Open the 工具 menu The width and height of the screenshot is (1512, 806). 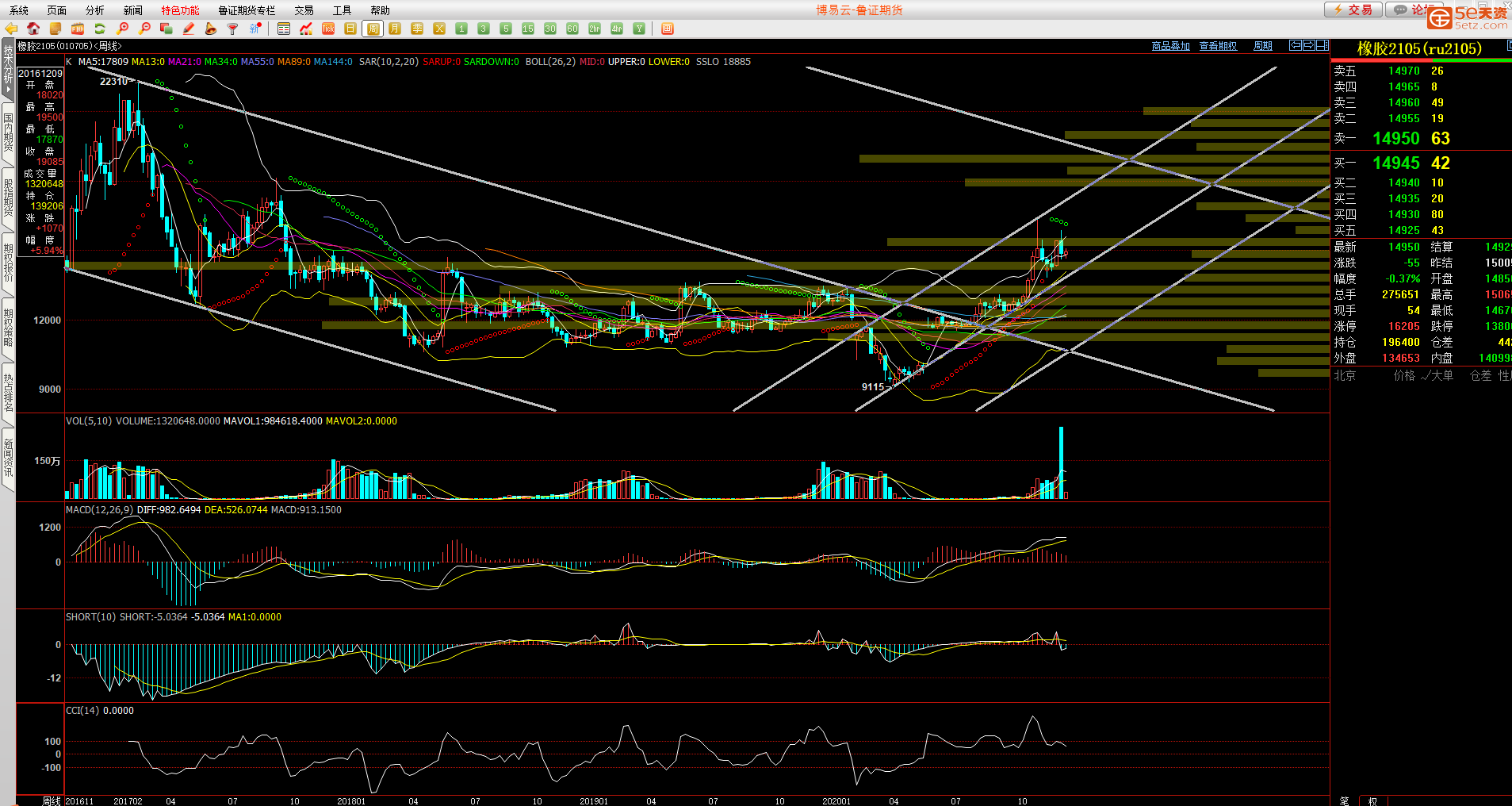343,10
